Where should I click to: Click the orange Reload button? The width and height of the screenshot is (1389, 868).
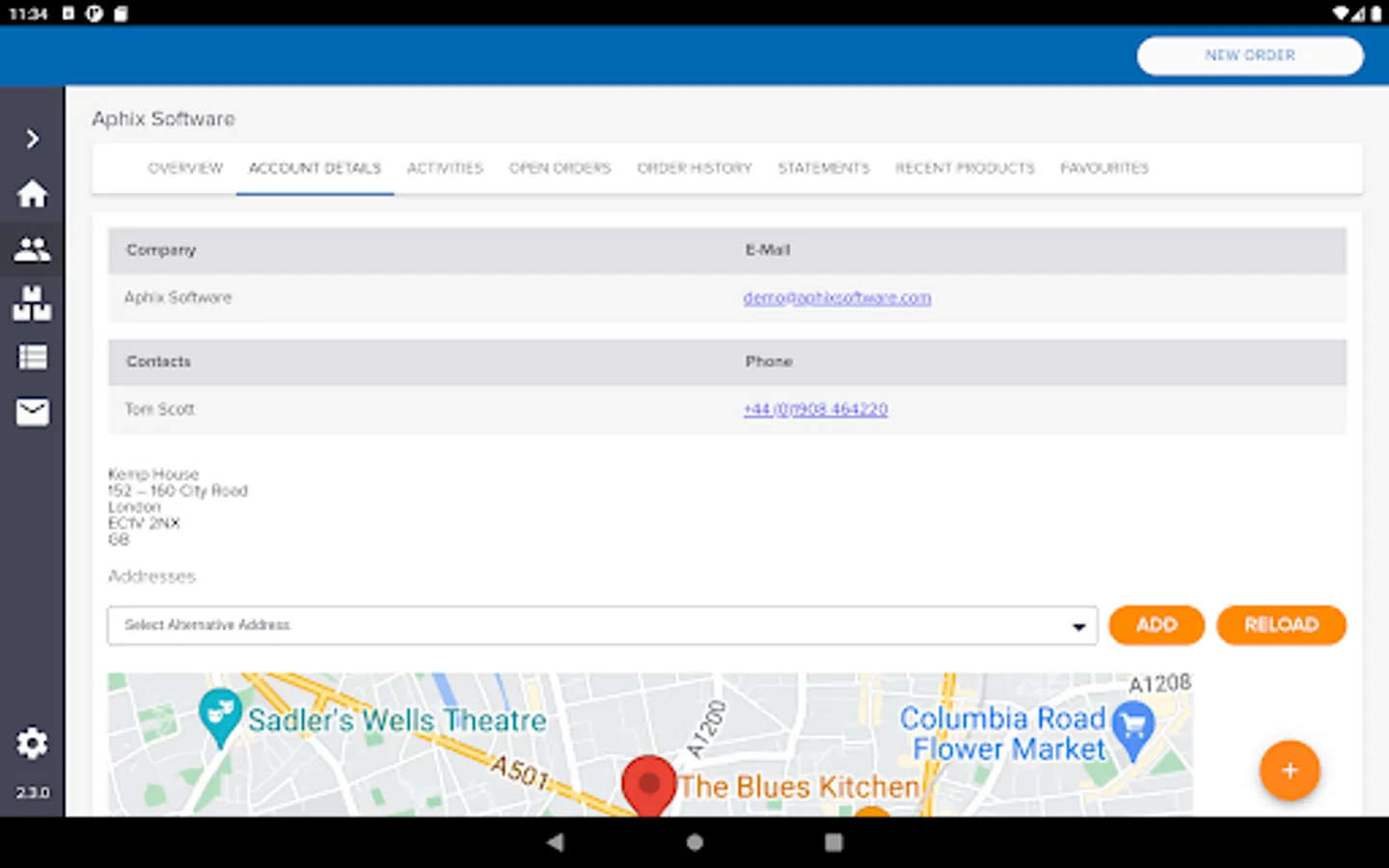click(x=1281, y=625)
